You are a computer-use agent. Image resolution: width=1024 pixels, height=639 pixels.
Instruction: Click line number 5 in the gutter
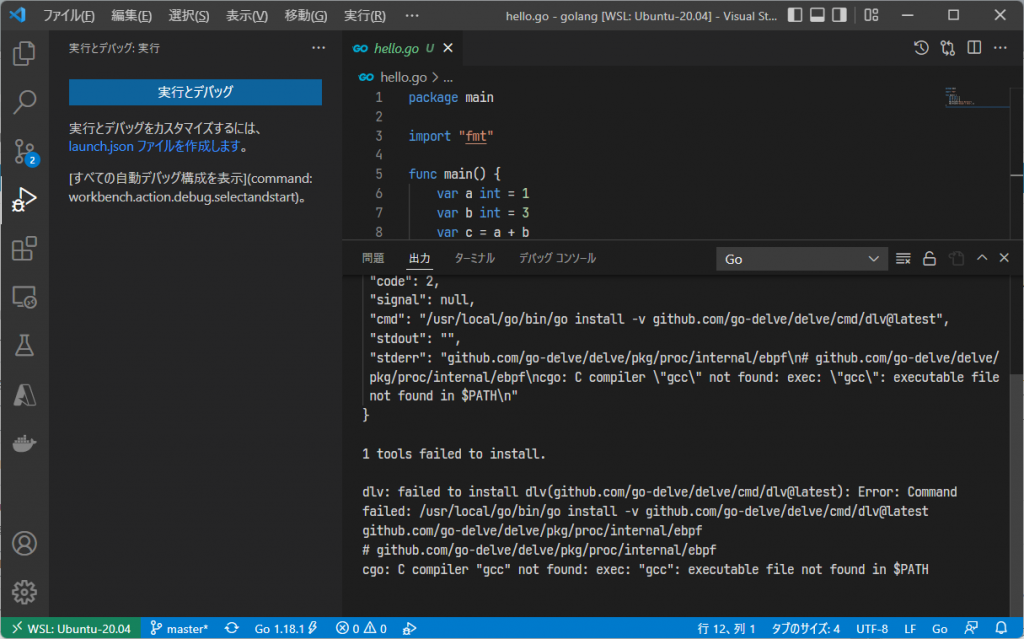coord(379,174)
